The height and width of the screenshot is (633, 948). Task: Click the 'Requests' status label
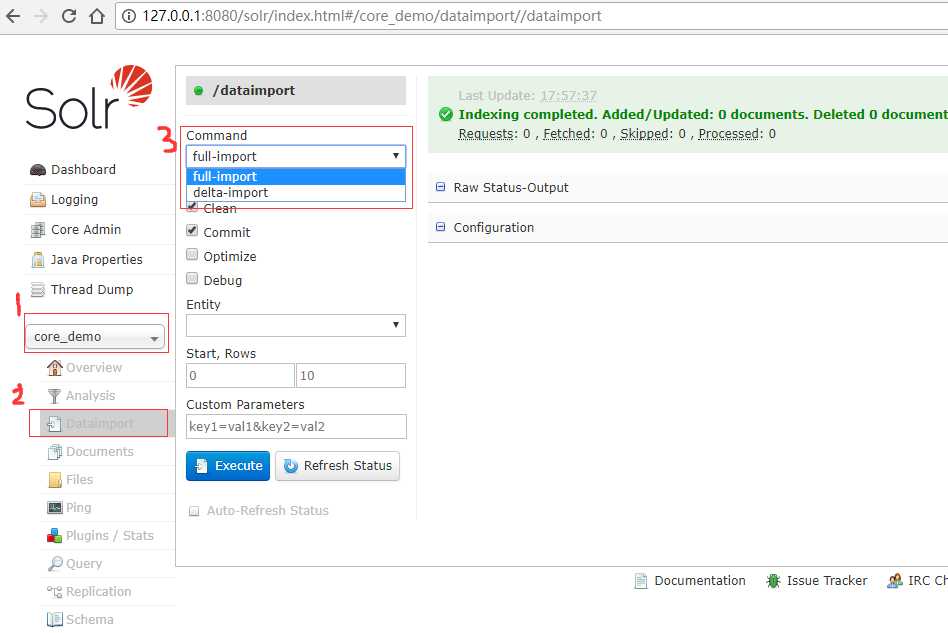coord(486,134)
